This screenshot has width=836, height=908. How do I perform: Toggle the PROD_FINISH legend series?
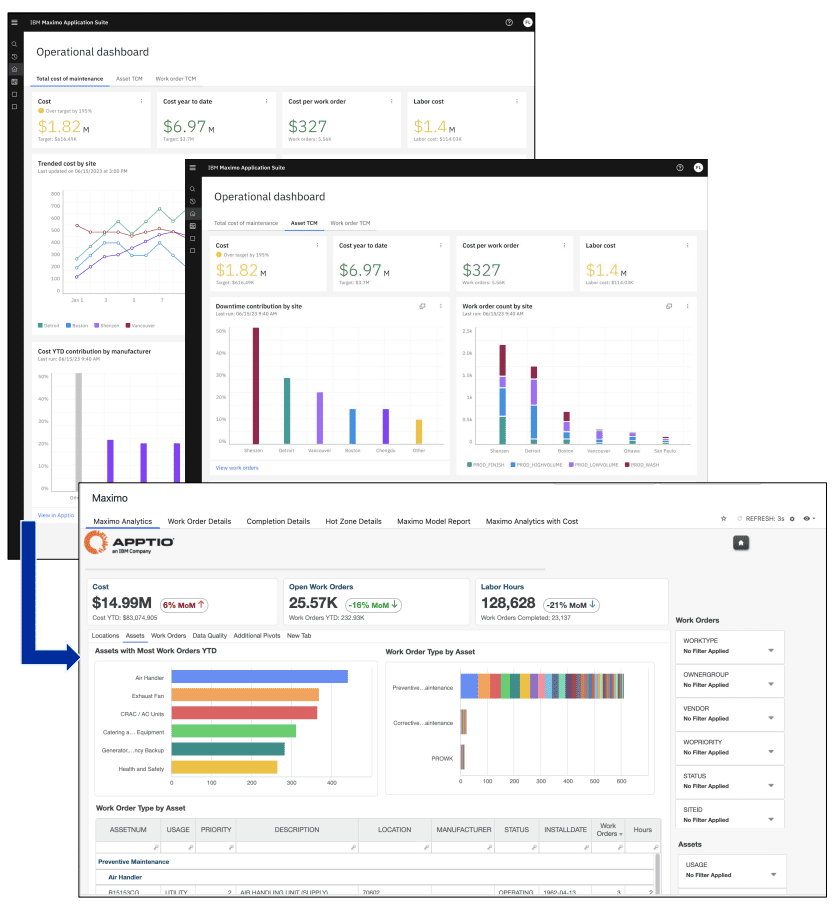point(488,465)
